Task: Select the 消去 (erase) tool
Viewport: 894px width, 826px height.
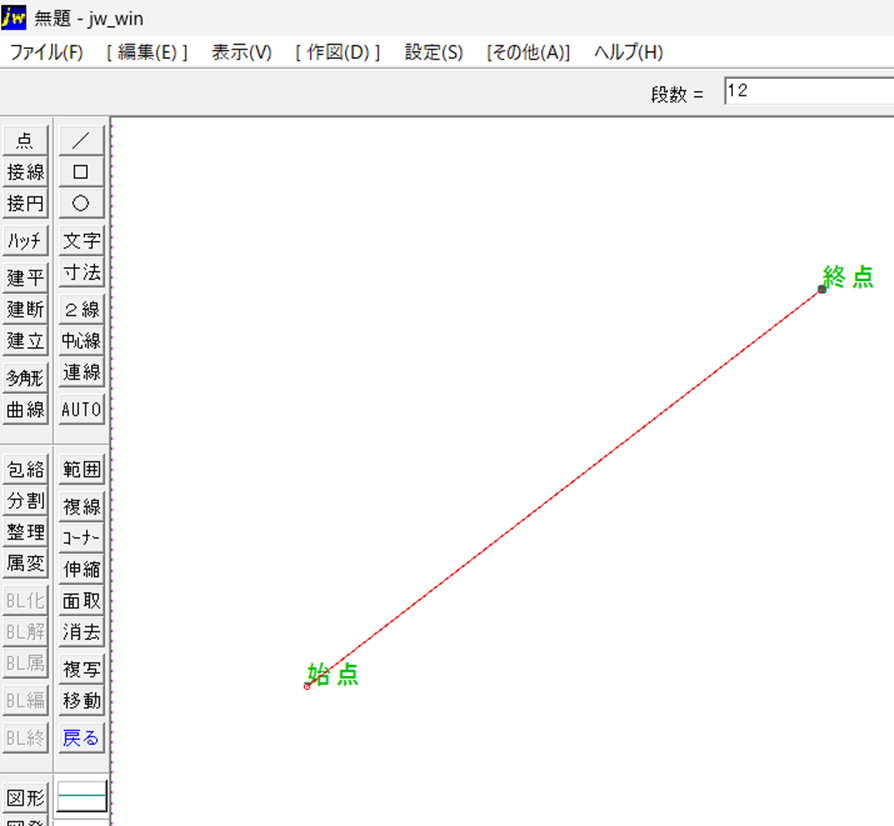Action: pos(81,632)
